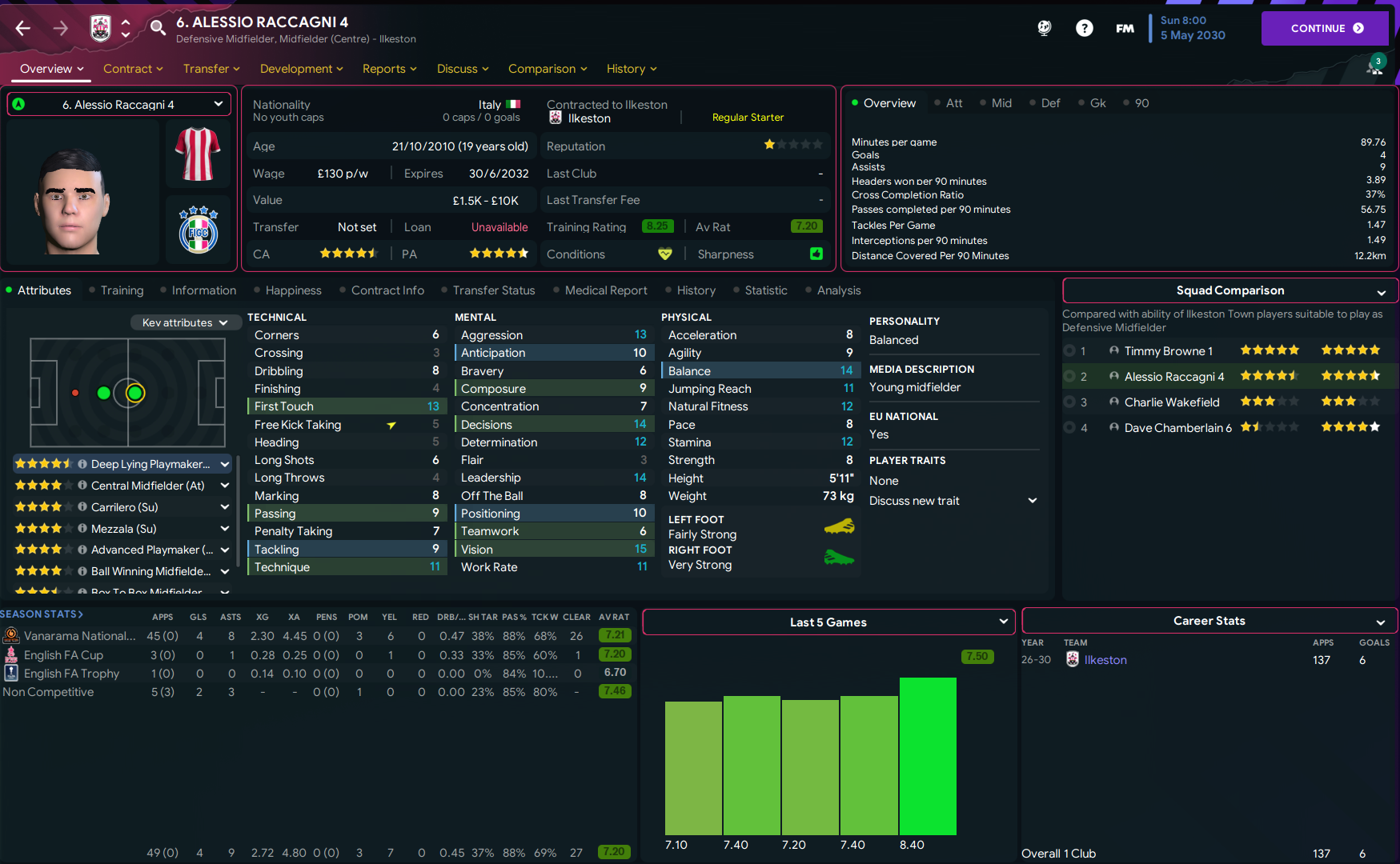
Task: Open the Development menu
Action: [x=302, y=69]
